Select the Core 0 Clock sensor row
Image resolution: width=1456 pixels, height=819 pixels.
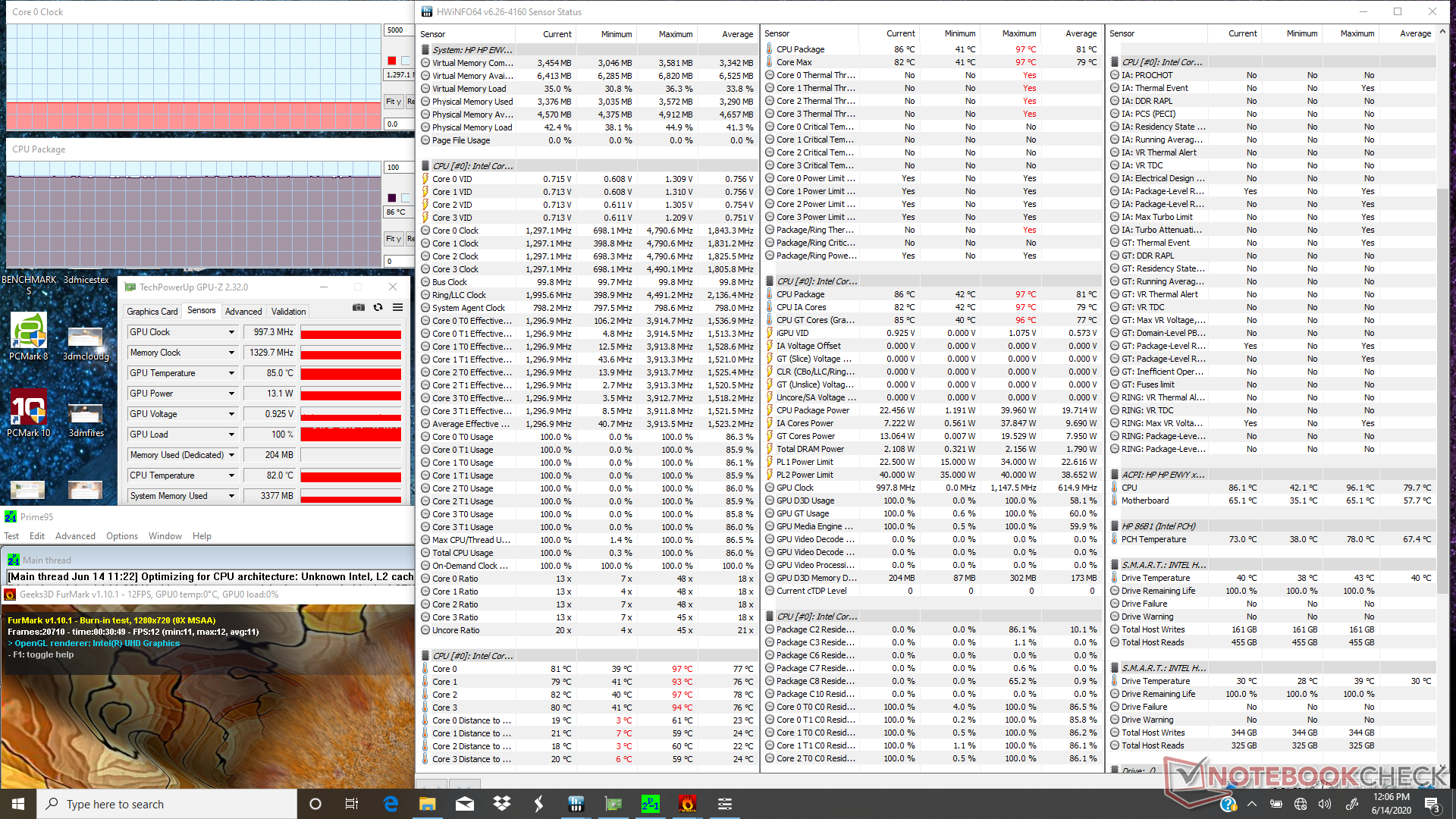pos(455,231)
